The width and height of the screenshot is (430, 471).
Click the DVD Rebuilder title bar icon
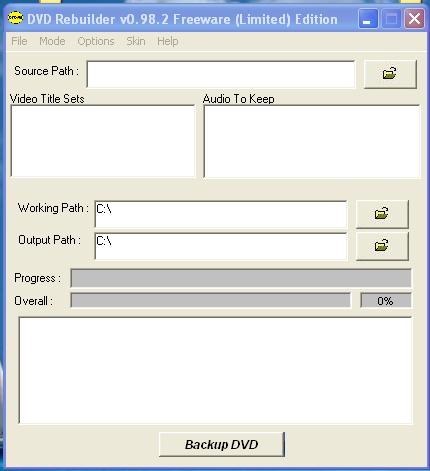pos(15,18)
